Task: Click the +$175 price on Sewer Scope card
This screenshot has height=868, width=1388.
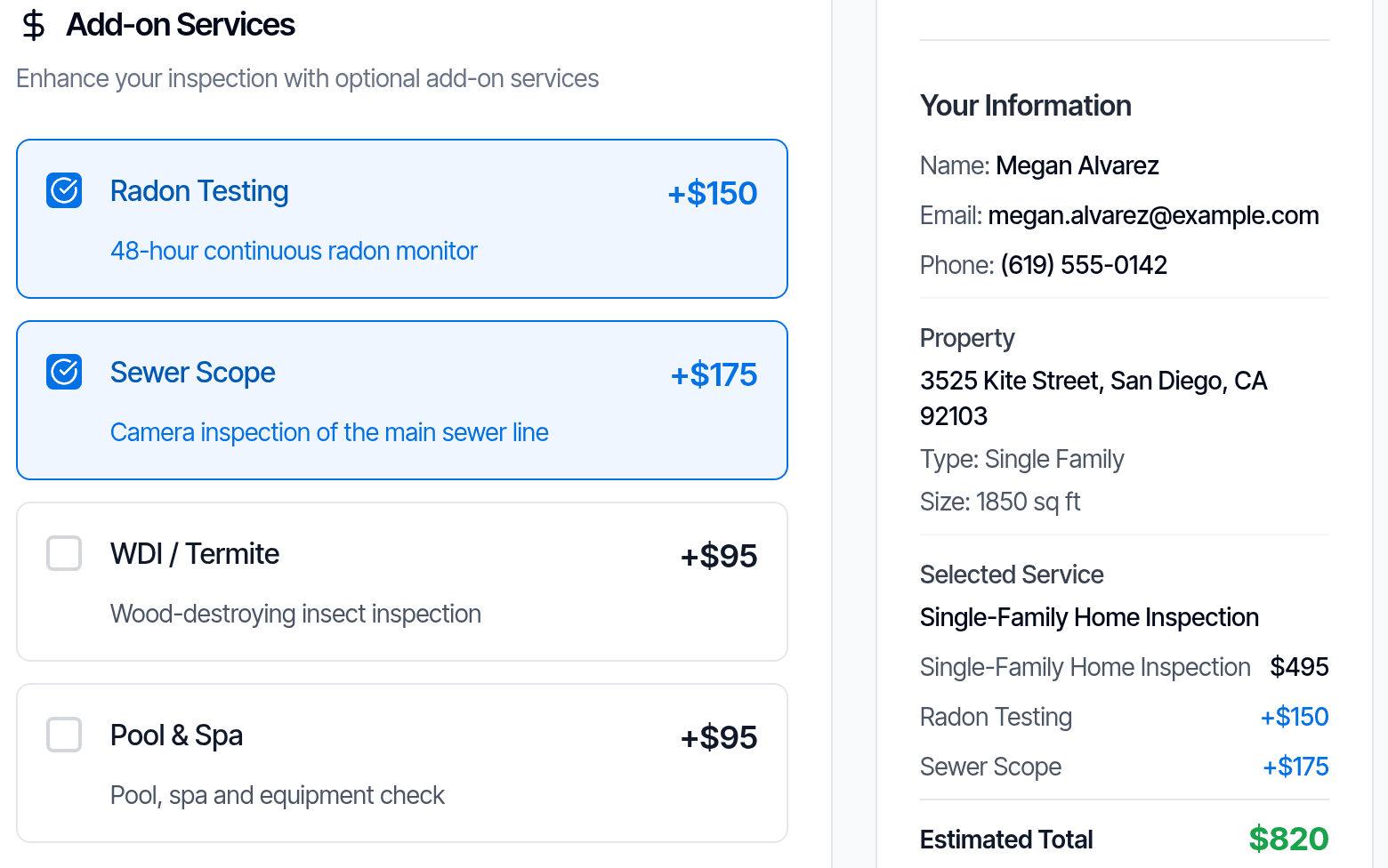Action: pos(714,374)
